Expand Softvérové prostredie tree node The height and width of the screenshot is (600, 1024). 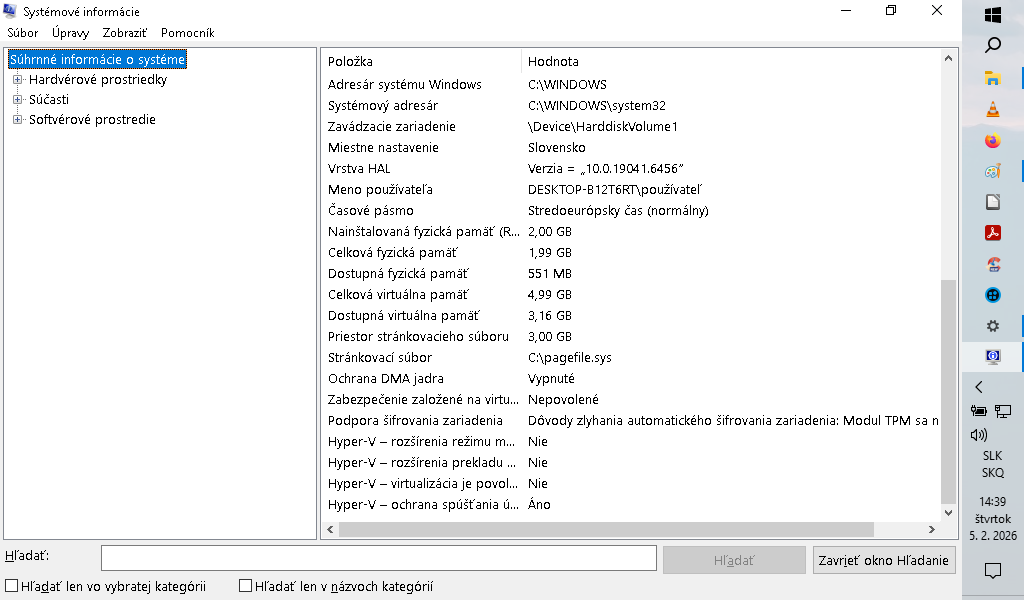coord(18,119)
